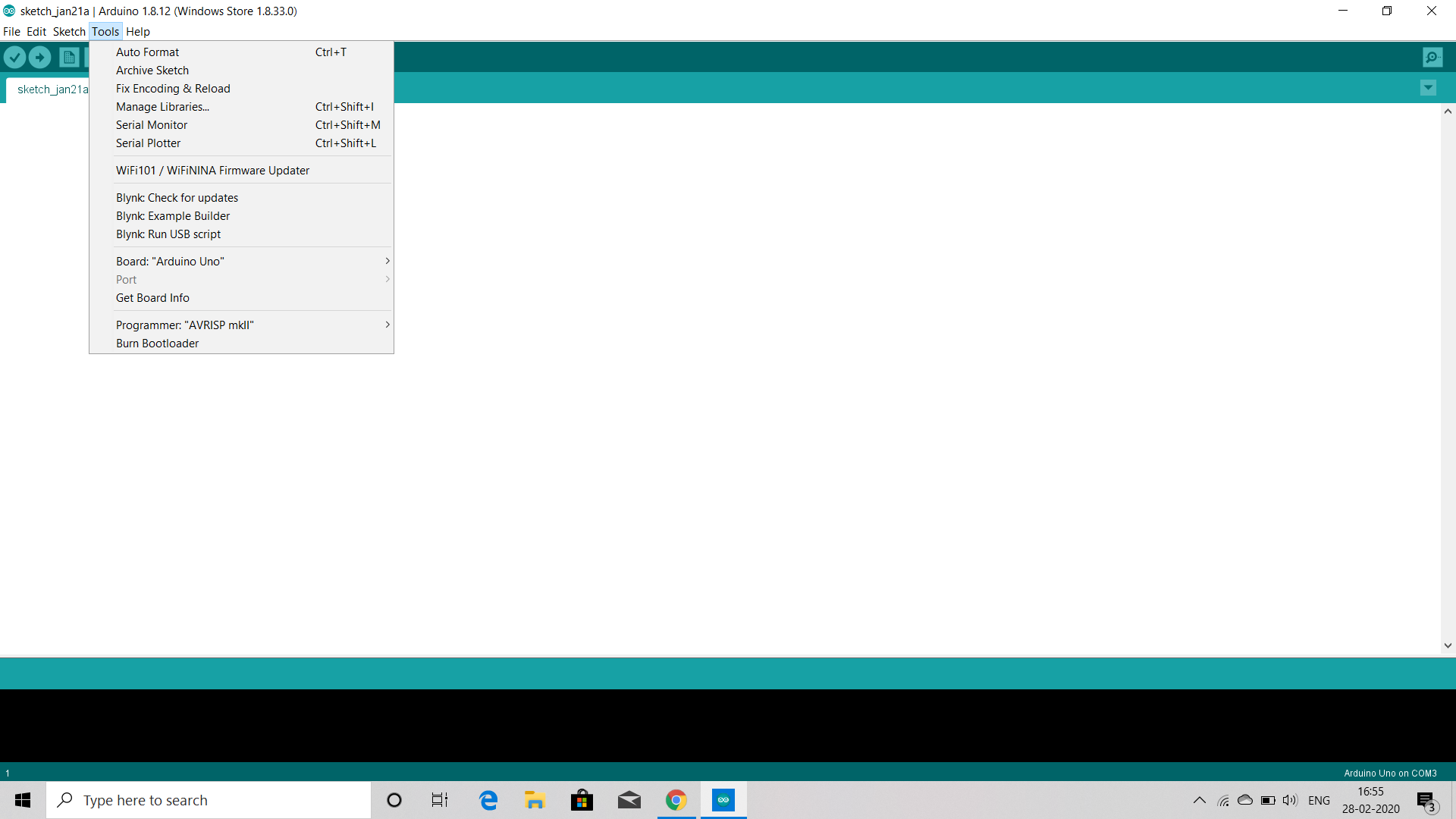Open the Sketch menu

[69, 32]
